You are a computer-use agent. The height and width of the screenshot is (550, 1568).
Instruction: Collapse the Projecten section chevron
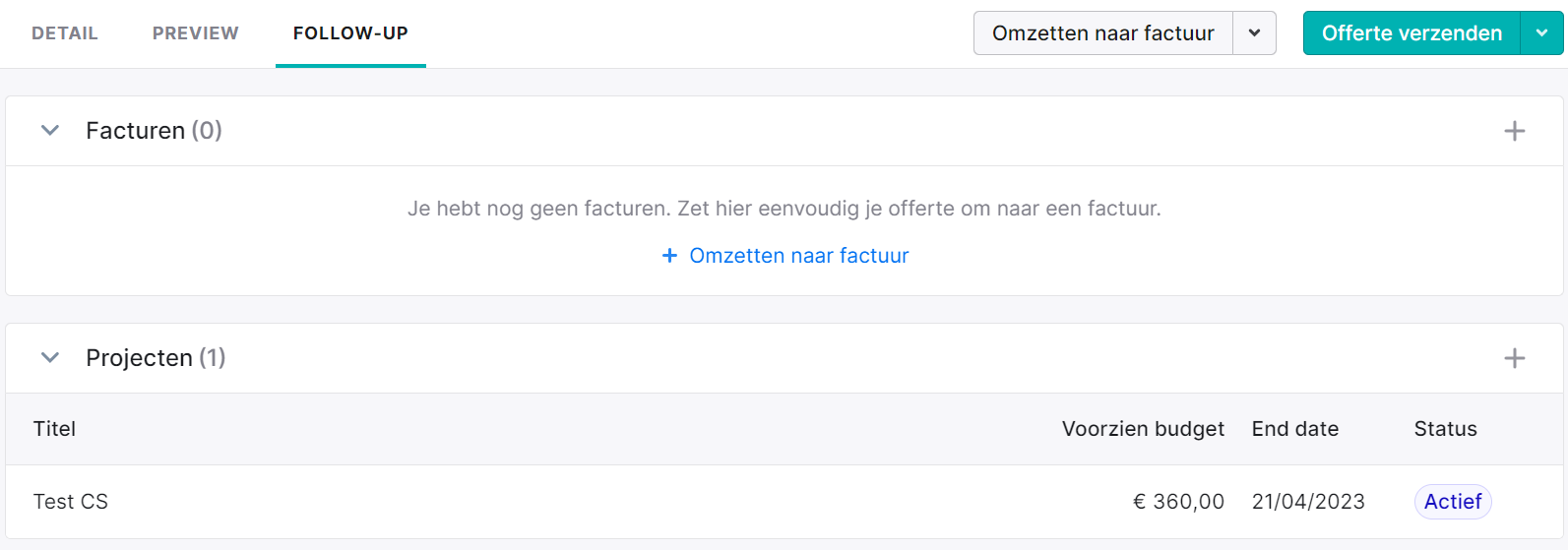tap(50, 357)
